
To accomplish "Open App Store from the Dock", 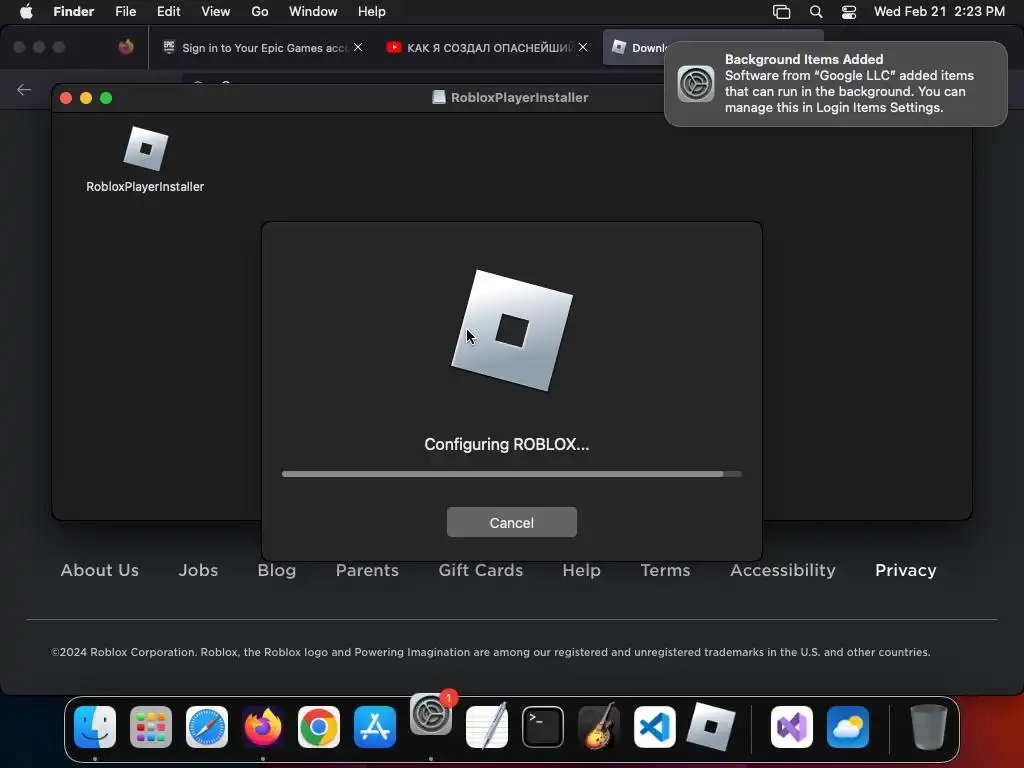I will pos(375,727).
